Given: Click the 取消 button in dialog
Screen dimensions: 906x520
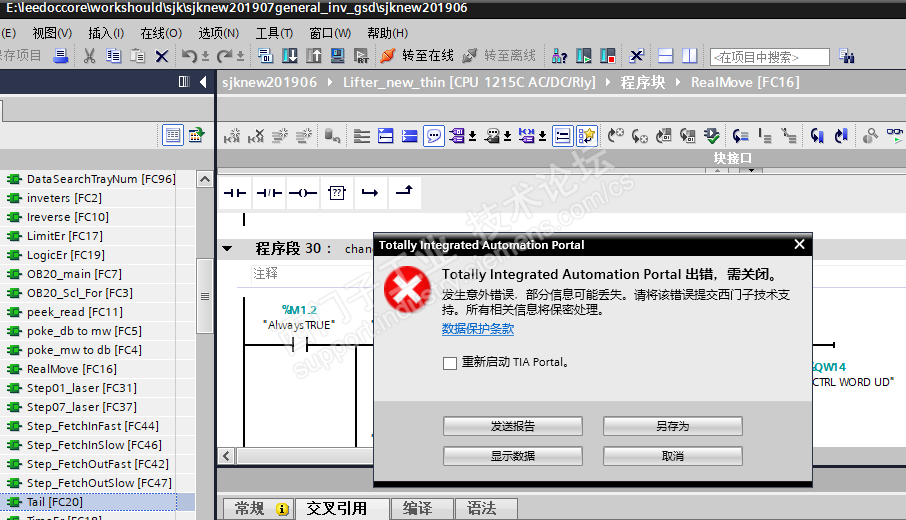Looking at the screenshot, I should click(673, 456).
